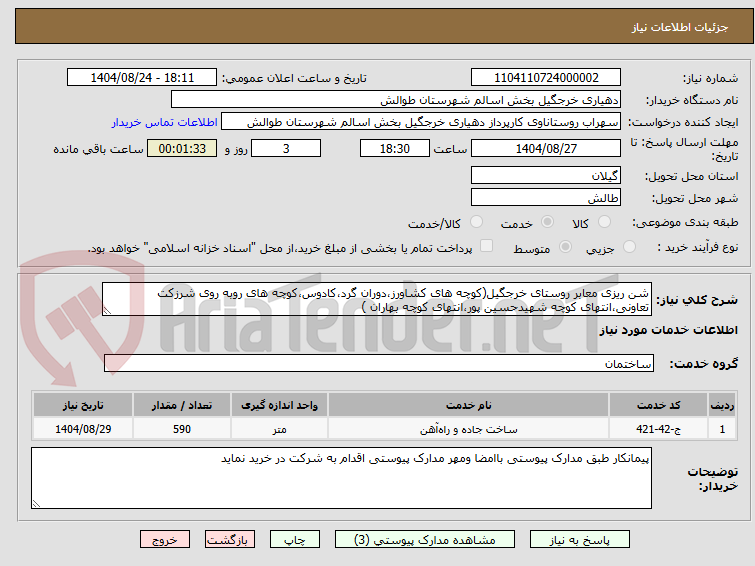The width and height of the screenshot is (755, 566).
Task: Click the ایجاد کننده درخواست field
Action: tap(421, 122)
